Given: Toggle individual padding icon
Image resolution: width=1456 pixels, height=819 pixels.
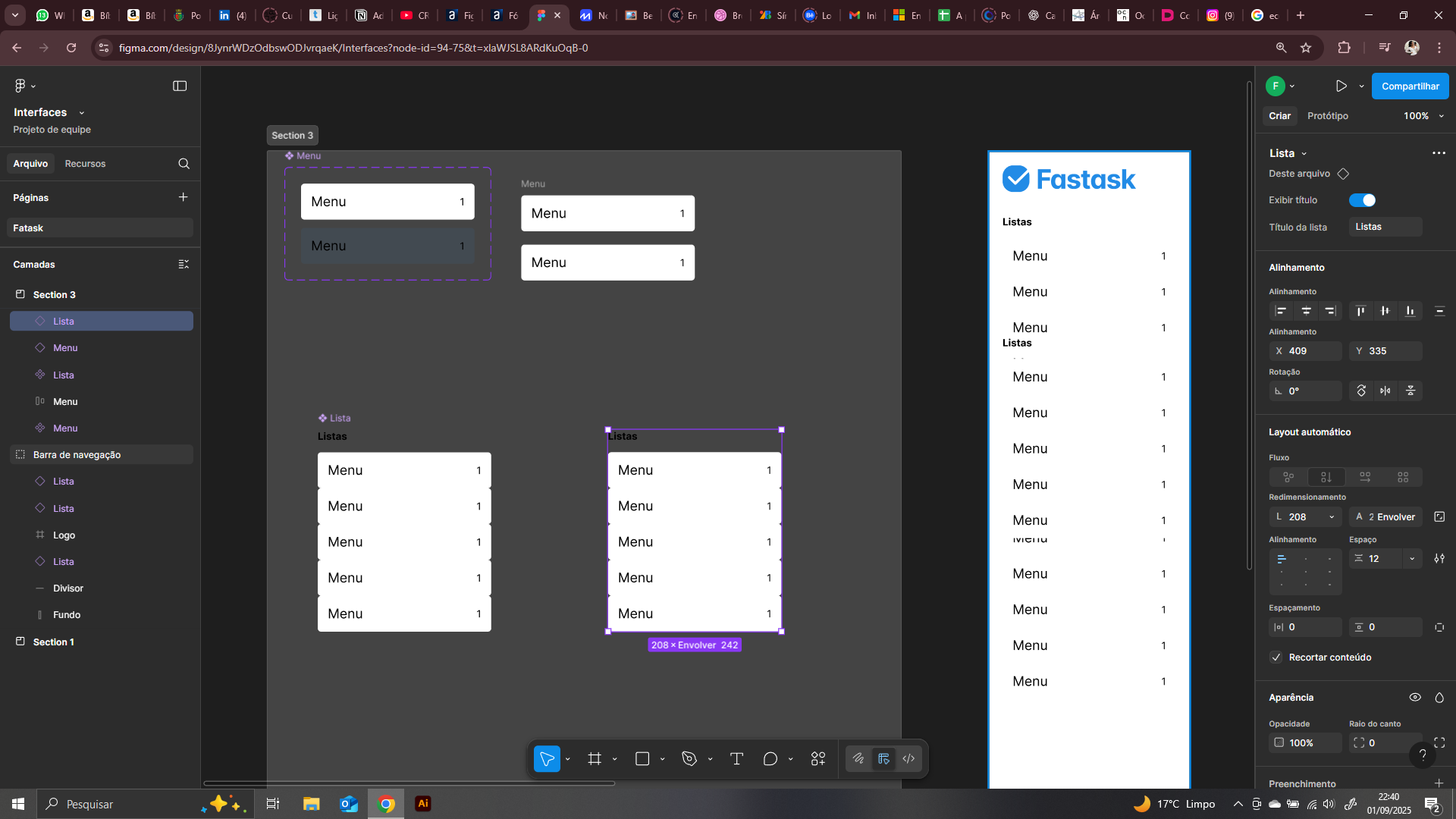Looking at the screenshot, I should coord(1439,627).
